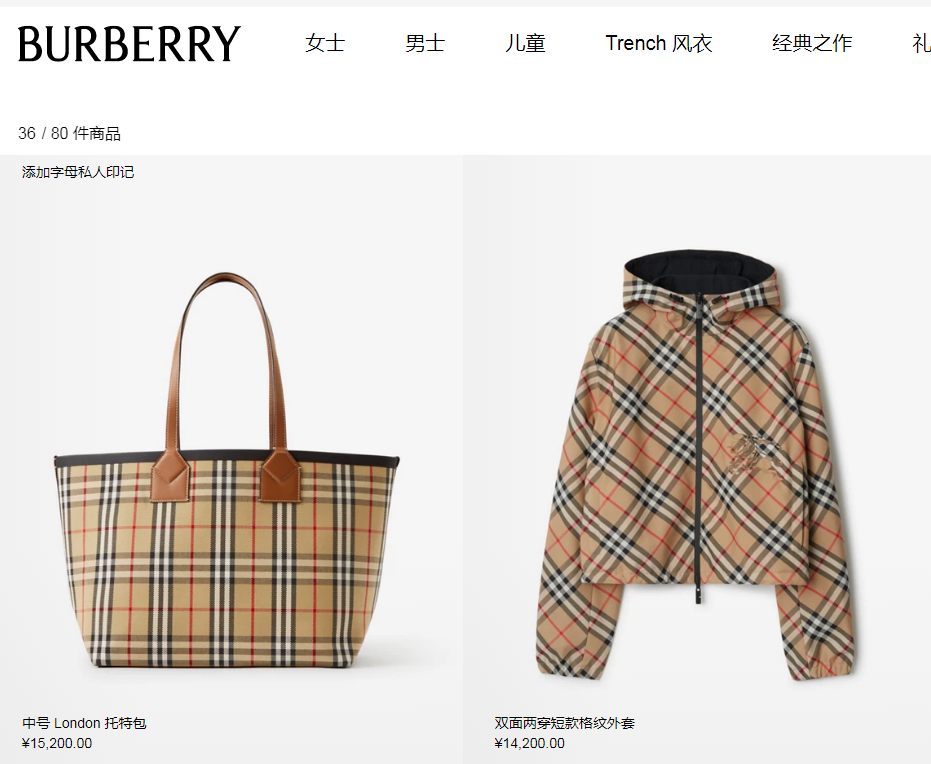The image size is (931, 764).
Task: Select the 儿童 navigation item
Action: tap(525, 43)
